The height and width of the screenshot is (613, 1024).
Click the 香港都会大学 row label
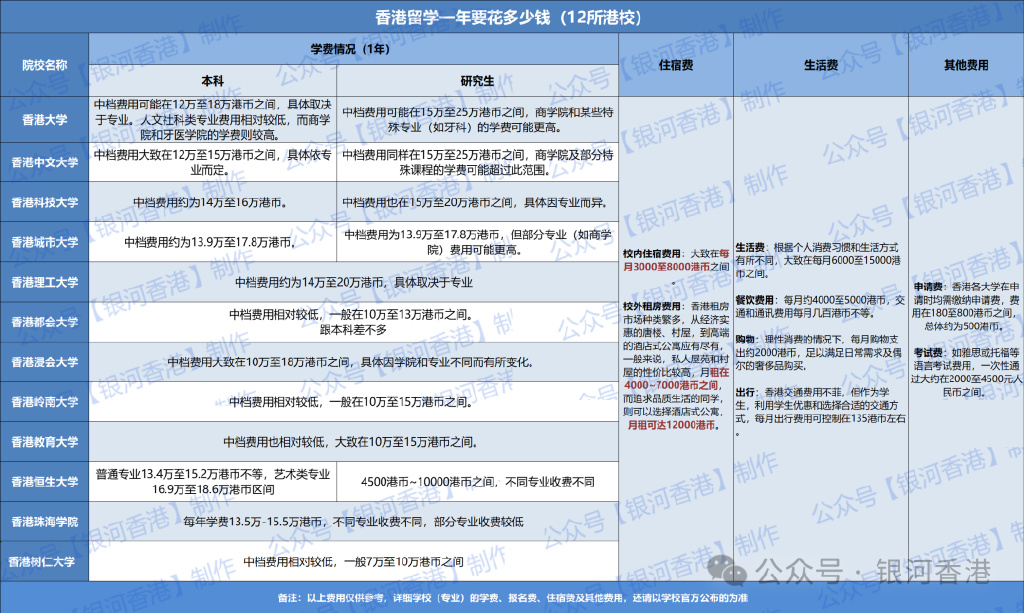pyautogui.click(x=44, y=322)
